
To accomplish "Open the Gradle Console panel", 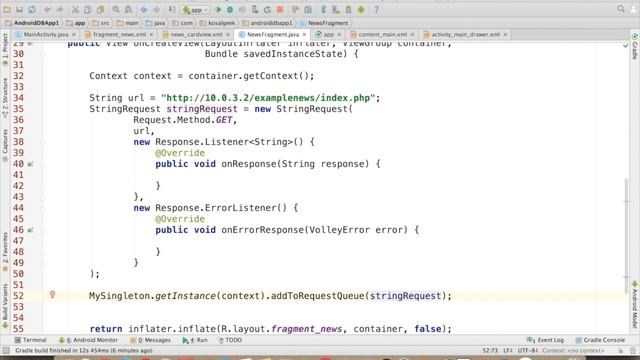I will click(600, 340).
